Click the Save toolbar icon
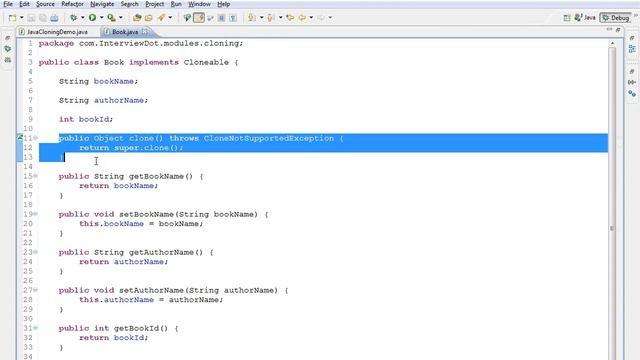640x360 pixels. [x=31, y=18]
